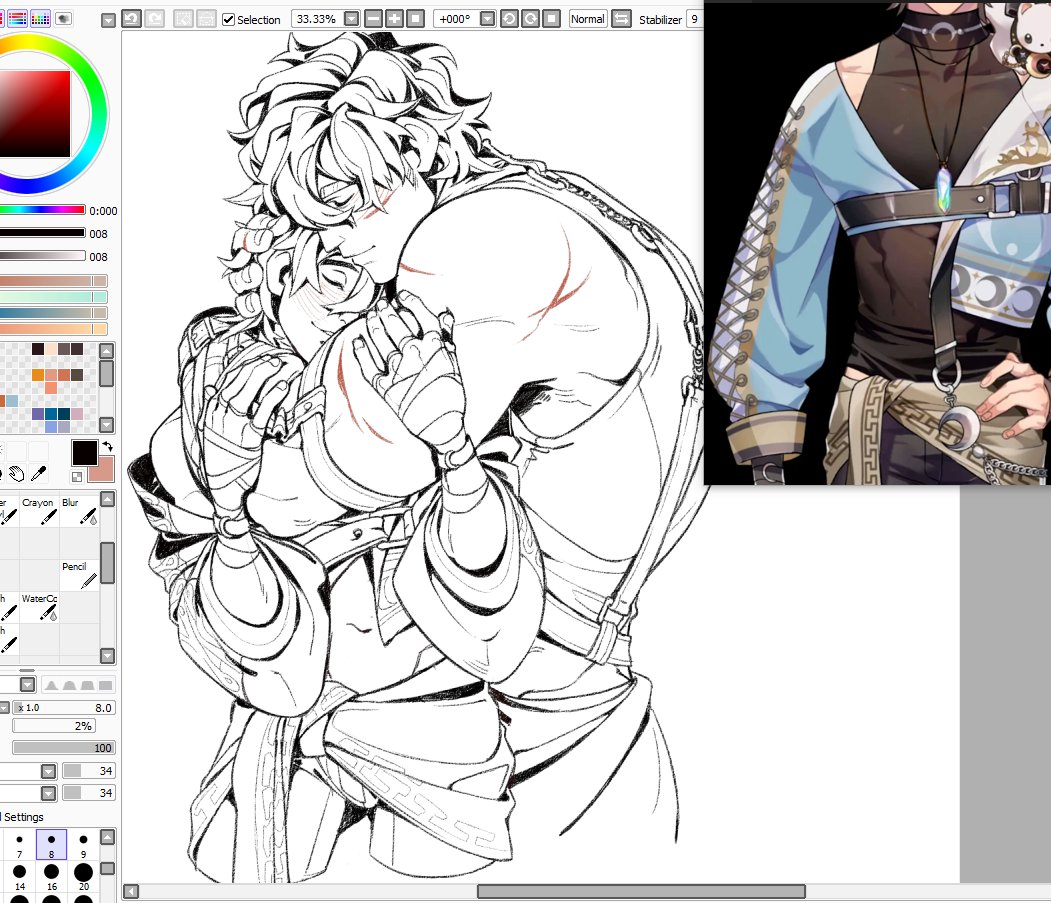This screenshot has height=903, width=1051.
Task: Show the RGB slider panel icon
Action: point(17,19)
